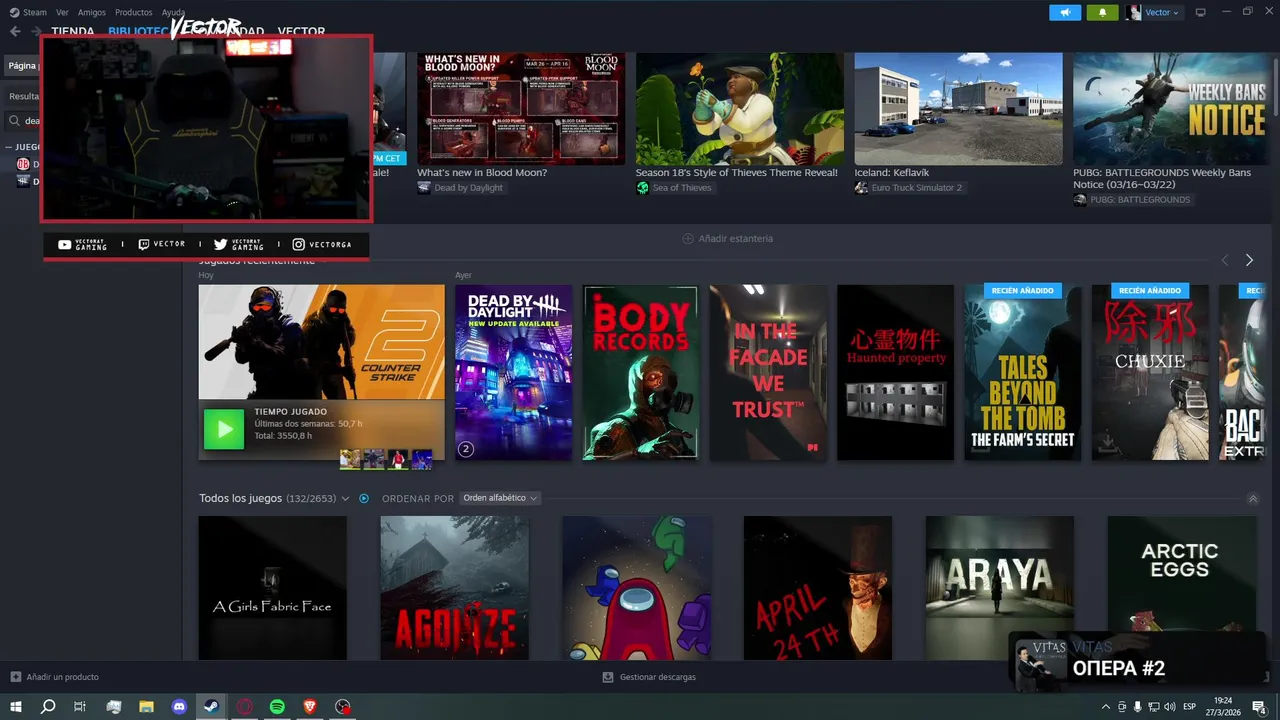This screenshot has width=1280, height=720.
Task: Open A Girls Fabric Face game tile
Action: [x=273, y=588]
